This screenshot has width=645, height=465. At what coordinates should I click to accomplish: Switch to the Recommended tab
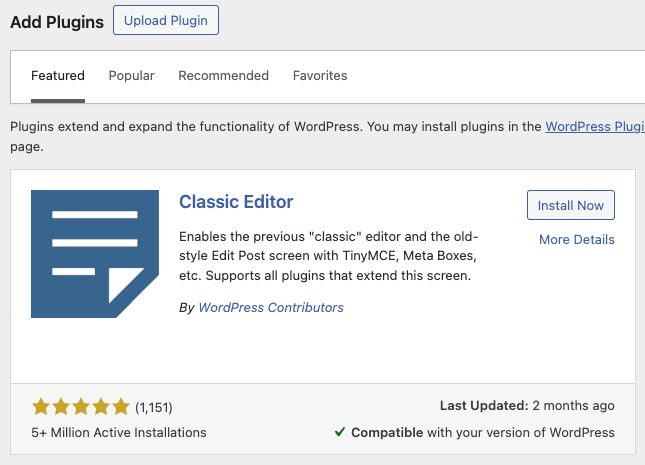223,76
